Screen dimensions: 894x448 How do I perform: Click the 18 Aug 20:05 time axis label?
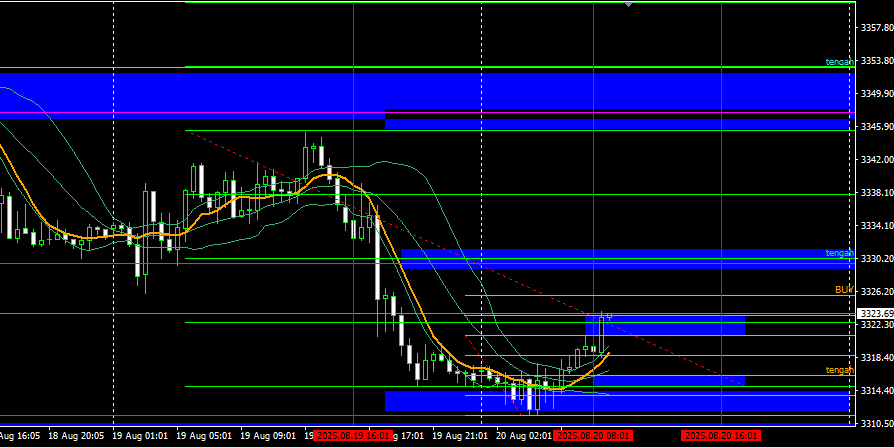point(75,437)
